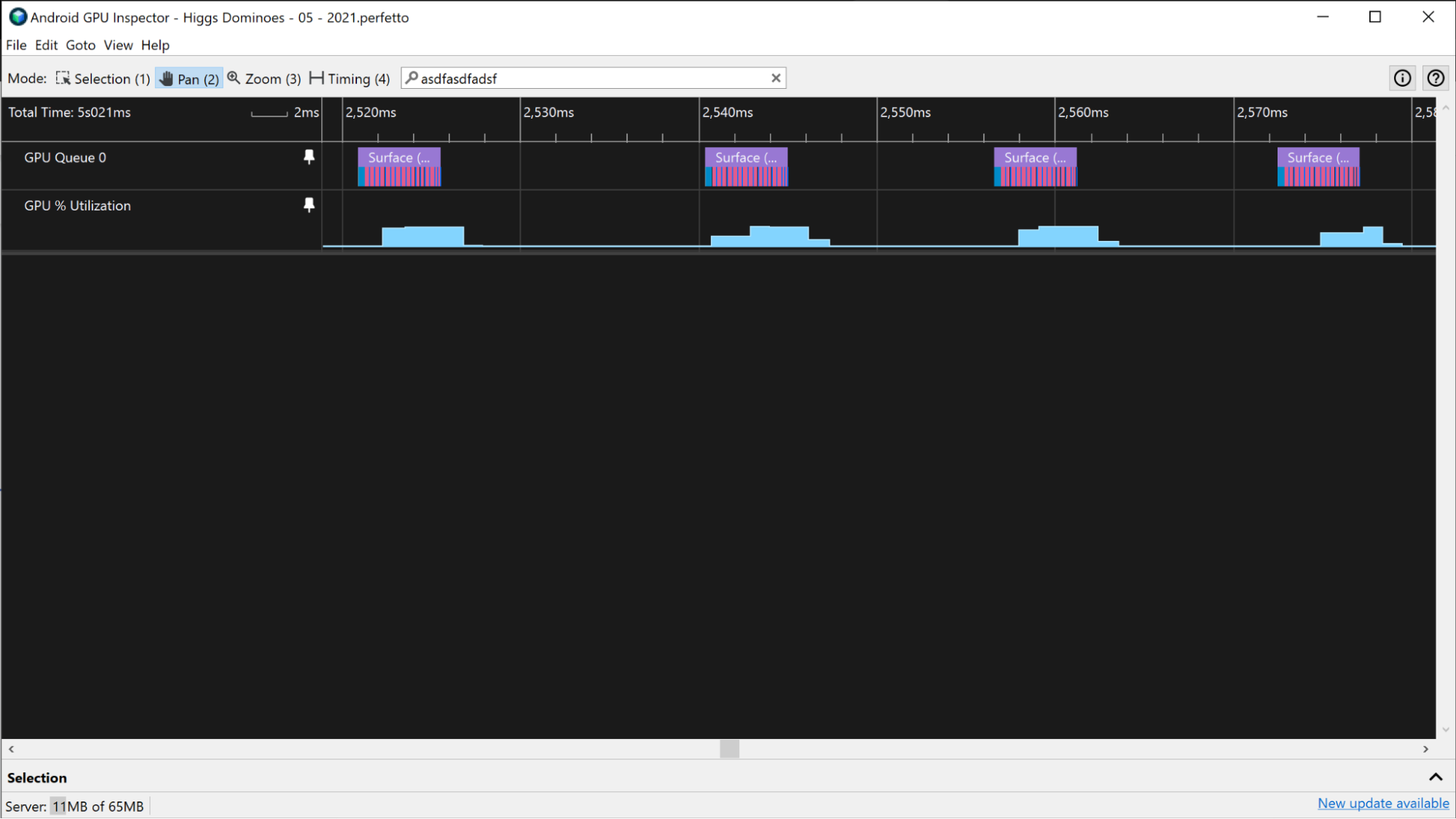Image resolution: width=1456 pixels, height=819 pixels.
Task: Open the Help menu
Action: tap(156, 44)
